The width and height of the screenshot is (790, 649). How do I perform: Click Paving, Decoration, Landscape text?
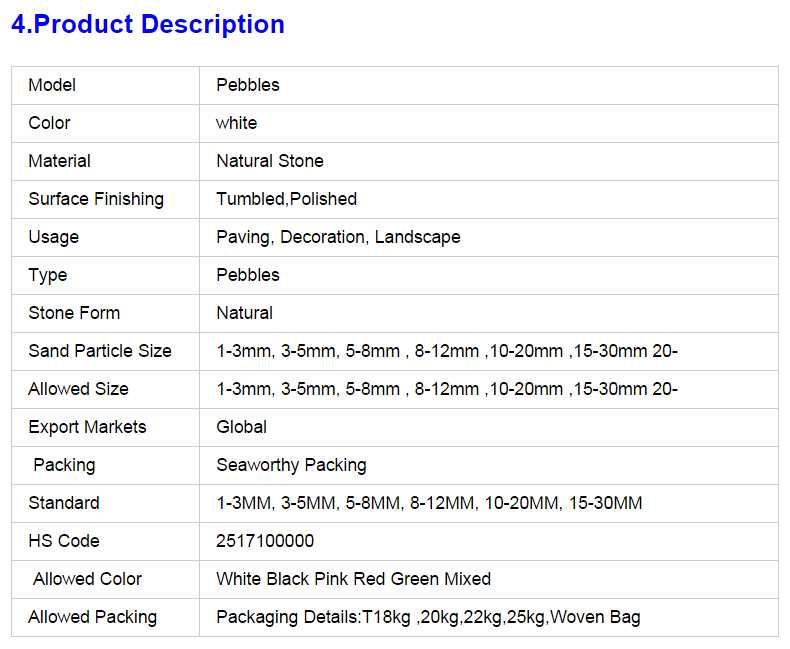tap(338, 237)
